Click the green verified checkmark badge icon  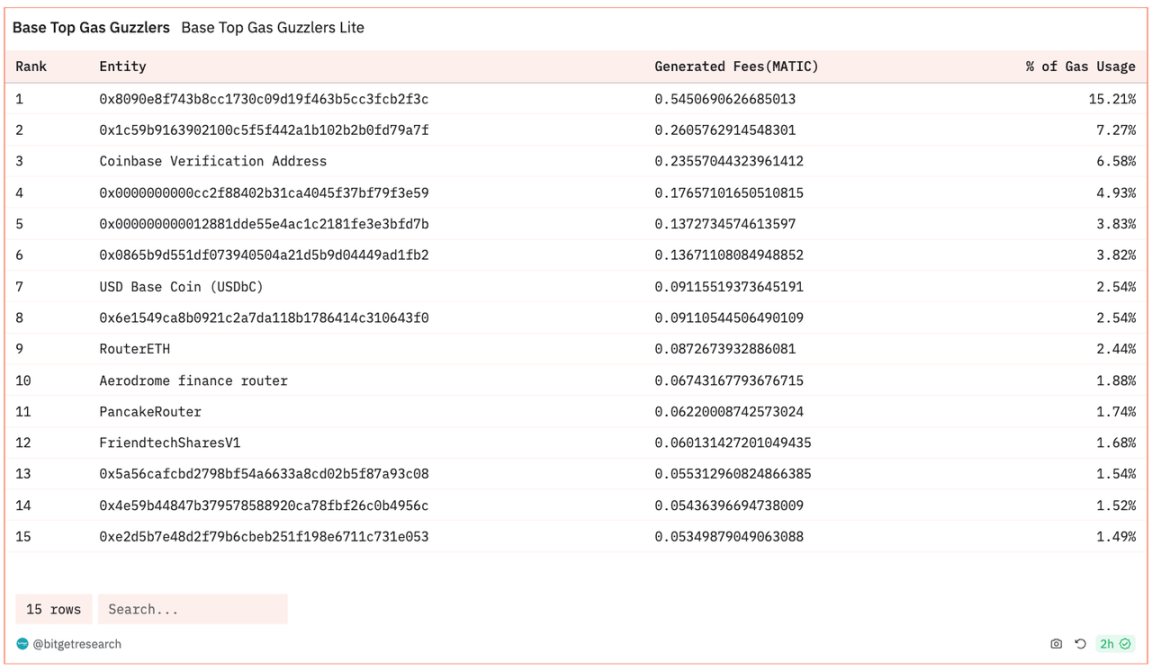[x=1126, y=644]
